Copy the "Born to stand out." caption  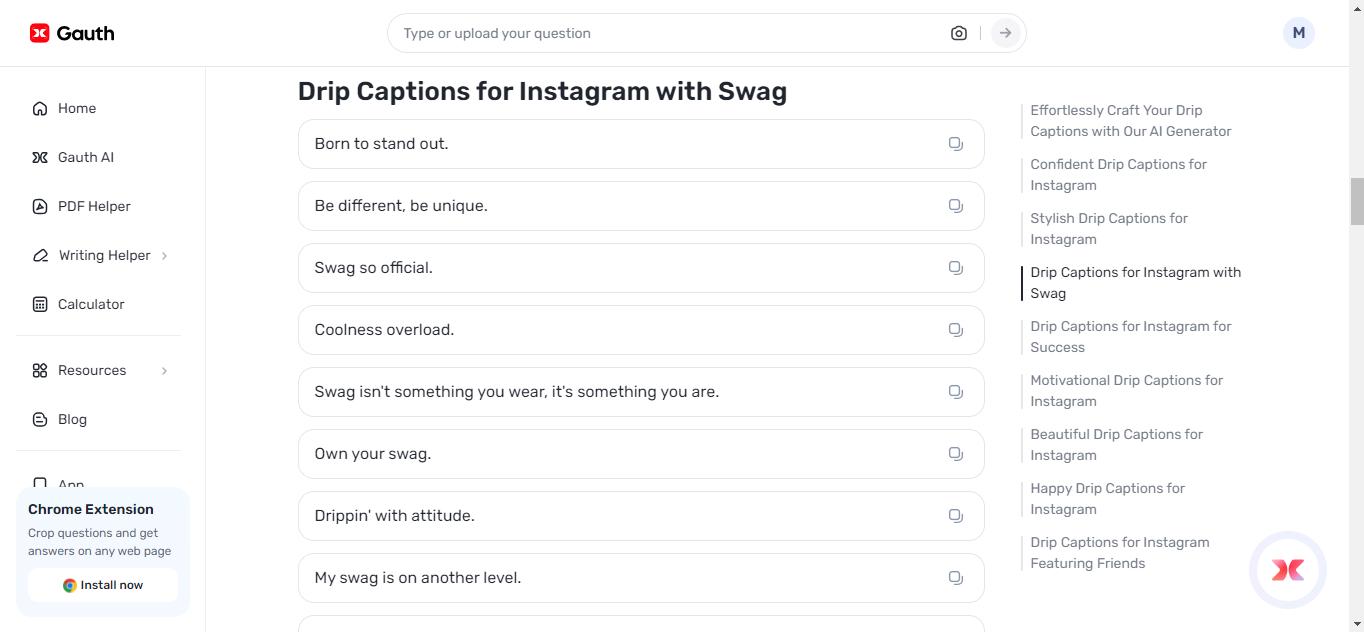point(955,143)
